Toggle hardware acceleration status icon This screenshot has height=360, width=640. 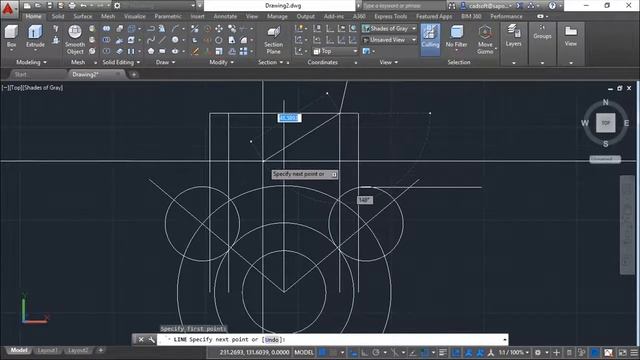595,352
